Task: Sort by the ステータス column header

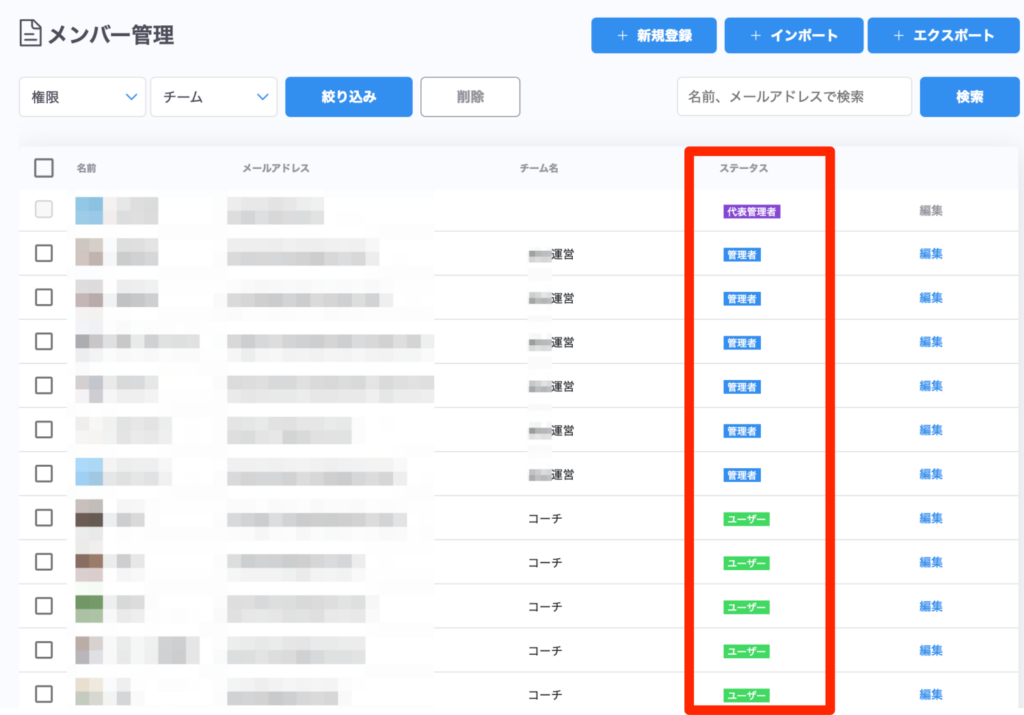Action: 743,168
